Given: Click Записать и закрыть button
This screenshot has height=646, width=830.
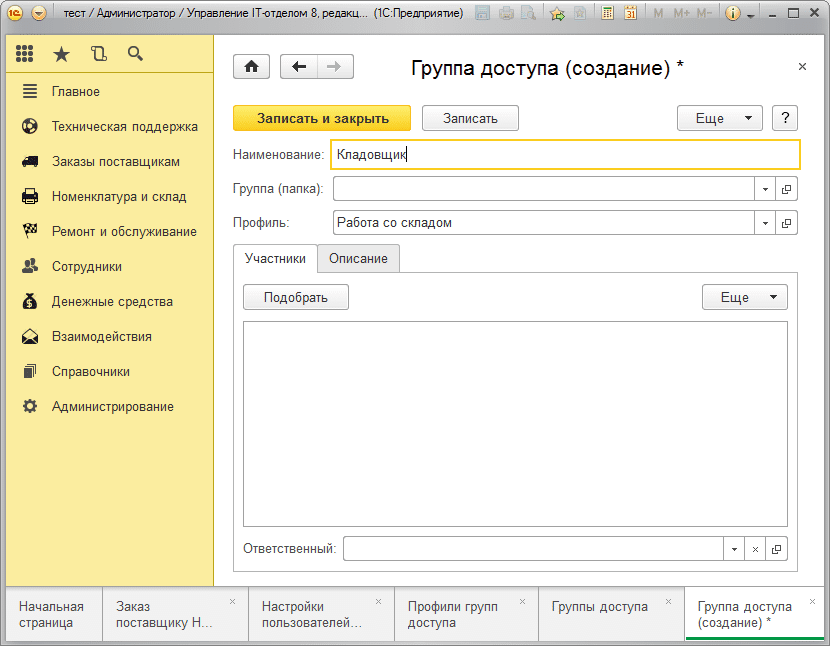Looking at the screenshot, I should pyautogui.click(x=322, y=118).
